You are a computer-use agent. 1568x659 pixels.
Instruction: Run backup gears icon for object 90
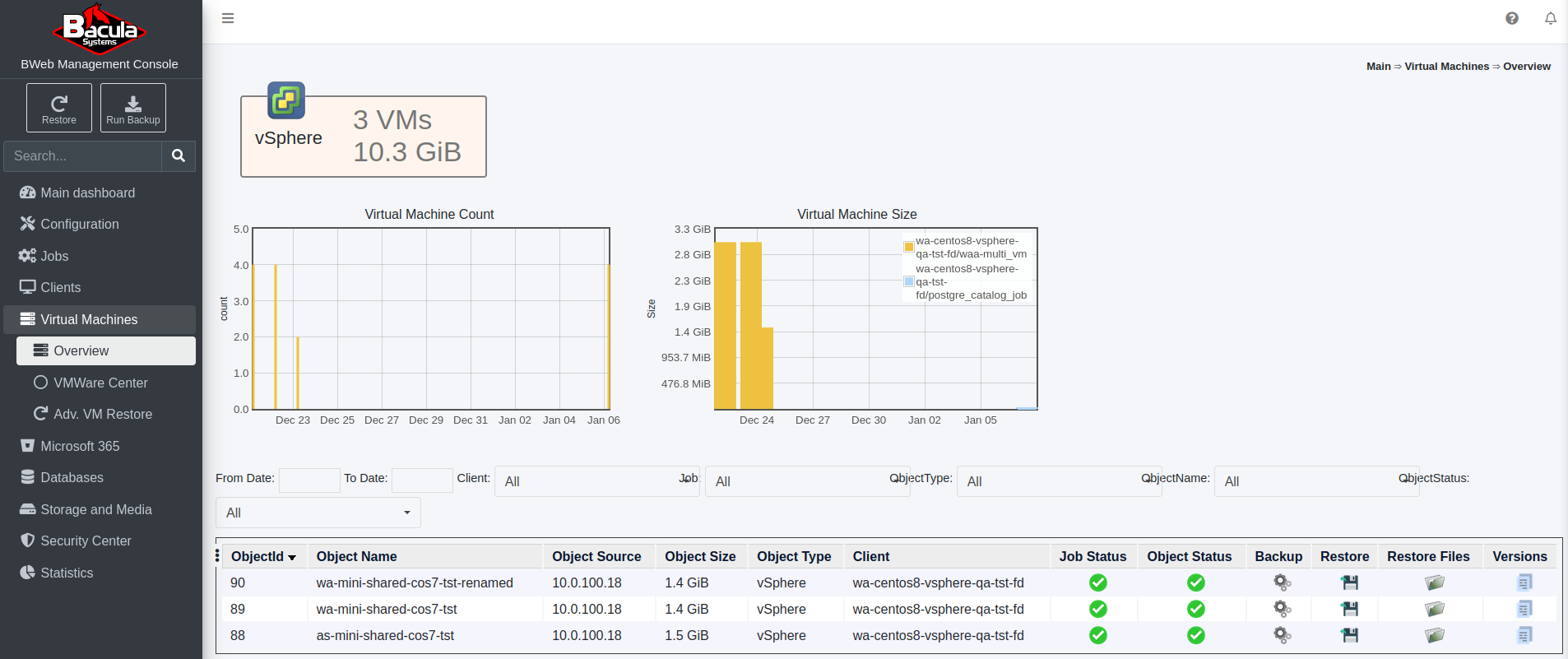click(x=1282, y=582)
